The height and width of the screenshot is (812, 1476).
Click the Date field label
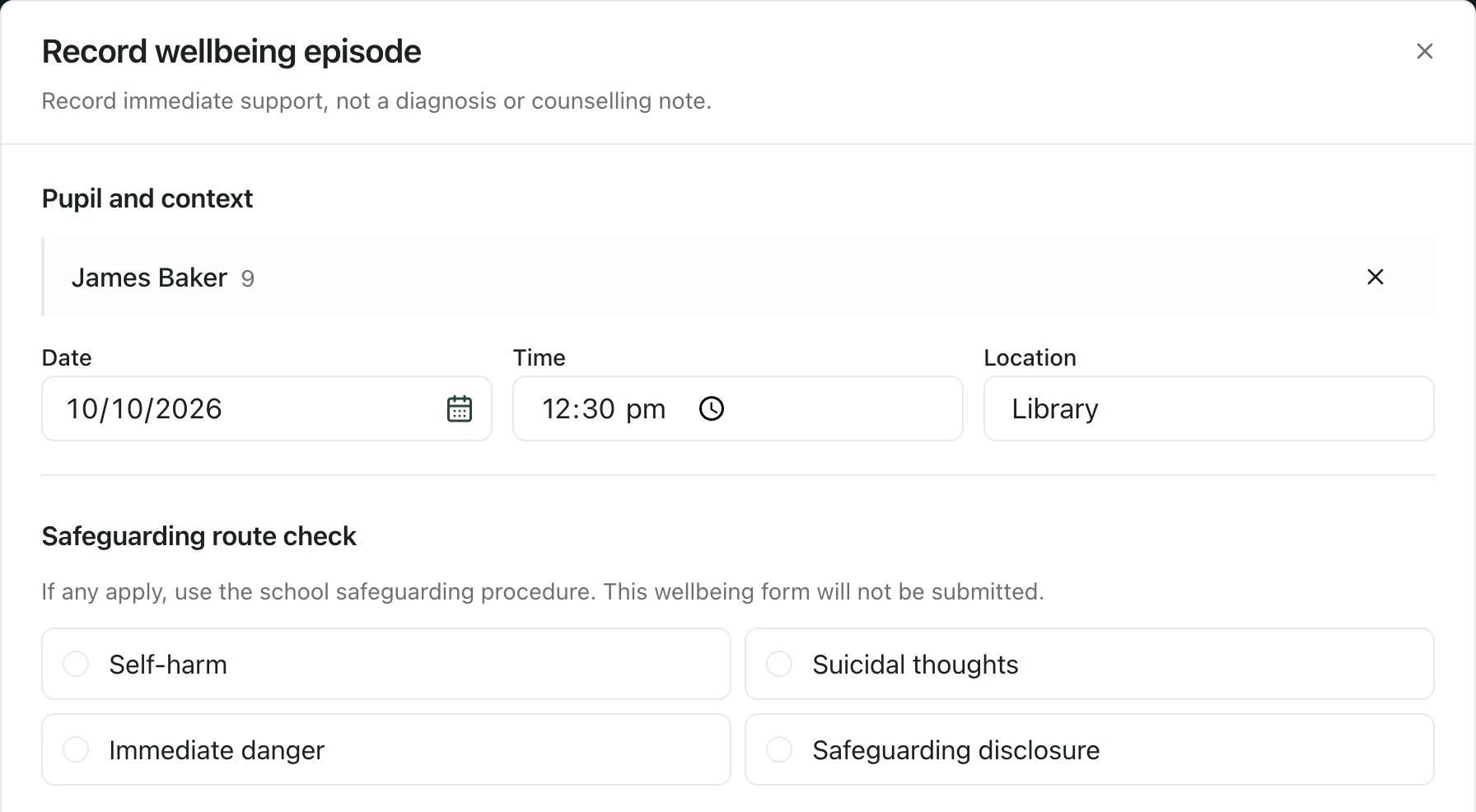coord(67,357)
